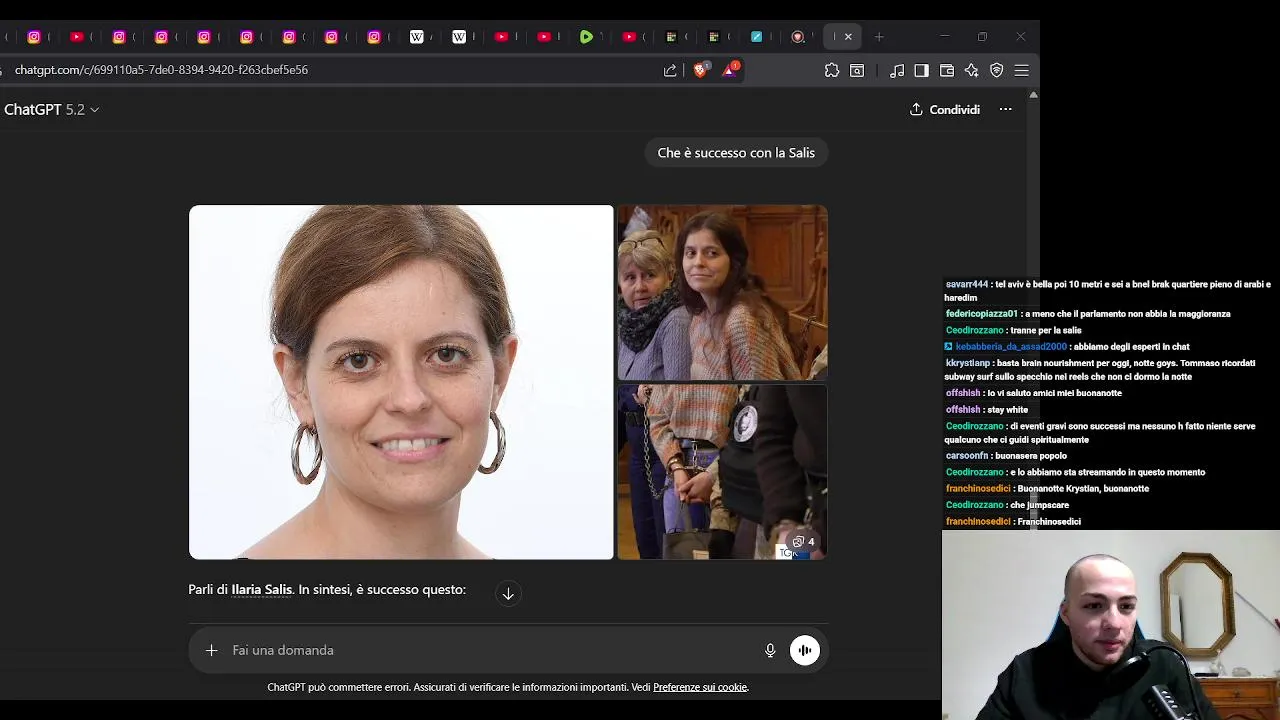Open the 'Preferenze sui cookie' link

(x=700, y=687)
